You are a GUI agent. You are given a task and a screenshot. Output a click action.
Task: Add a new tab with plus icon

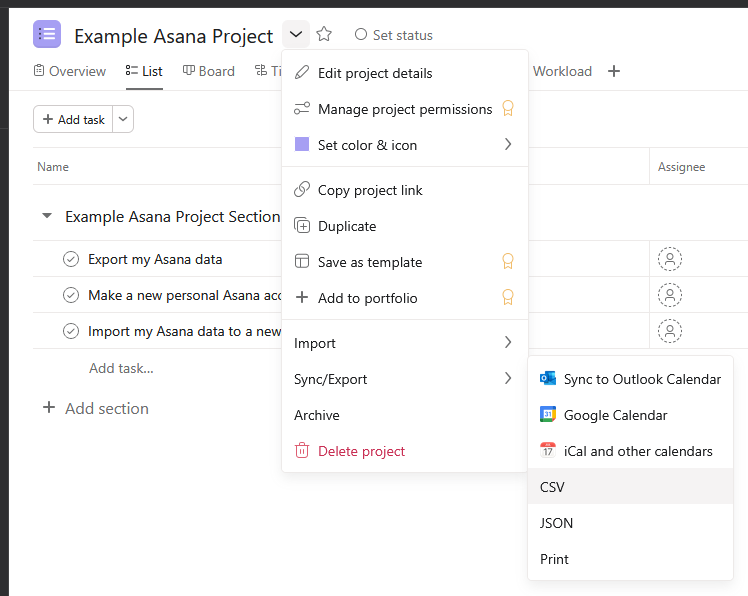click(614, 71)
